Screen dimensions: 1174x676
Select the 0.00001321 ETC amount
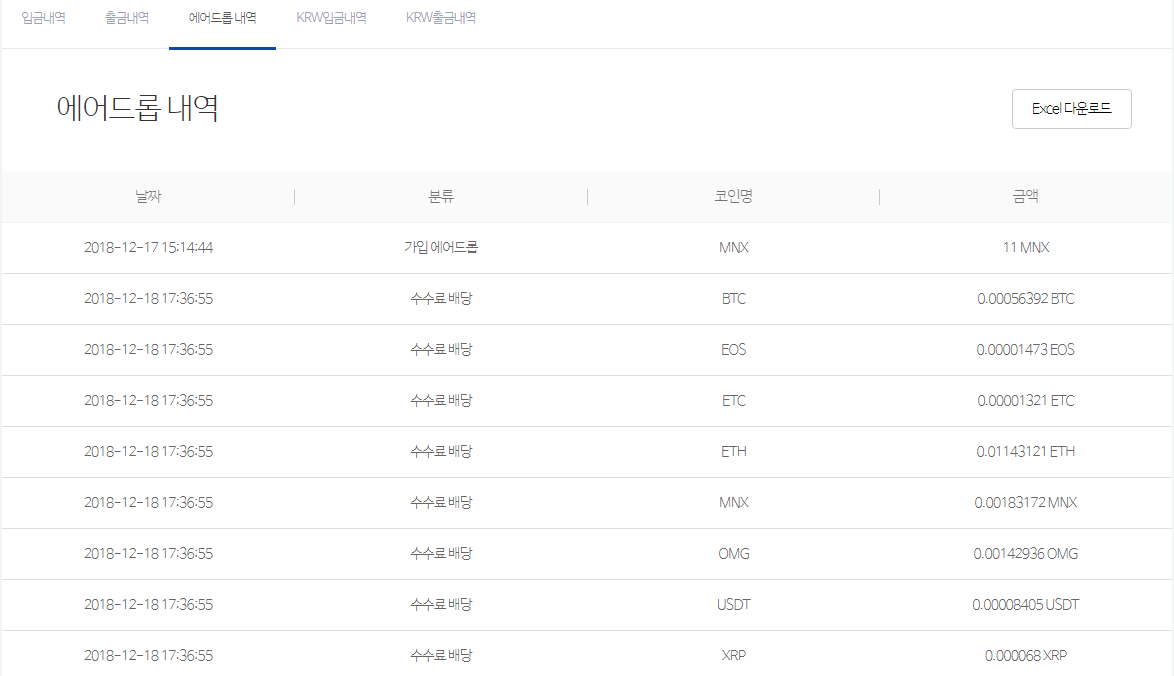coord(1026,401)
